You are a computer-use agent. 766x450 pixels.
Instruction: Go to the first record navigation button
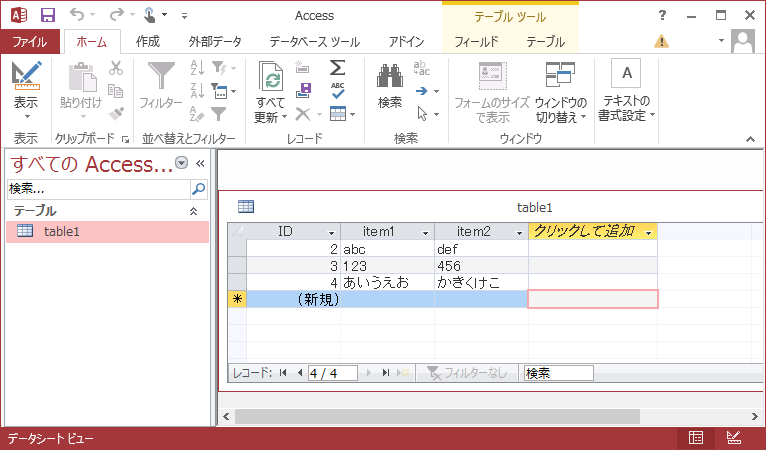pos(283,373)
